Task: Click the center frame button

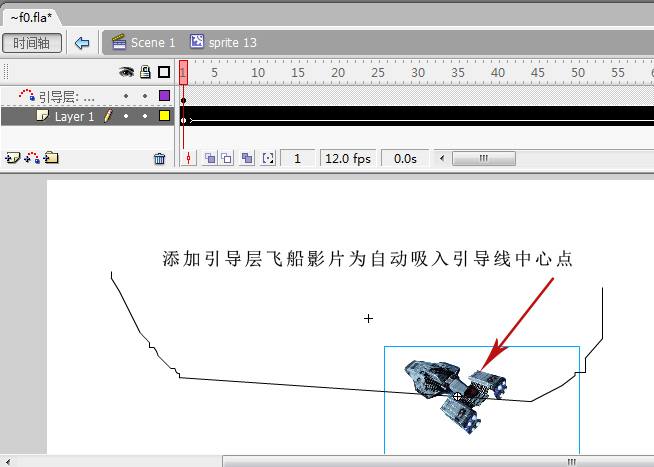Action: click(191, 158)
